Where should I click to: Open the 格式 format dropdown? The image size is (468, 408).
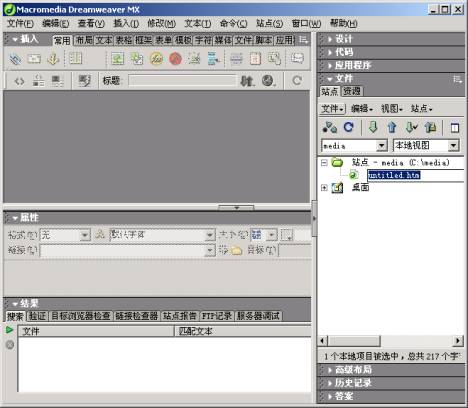(85, 235)
